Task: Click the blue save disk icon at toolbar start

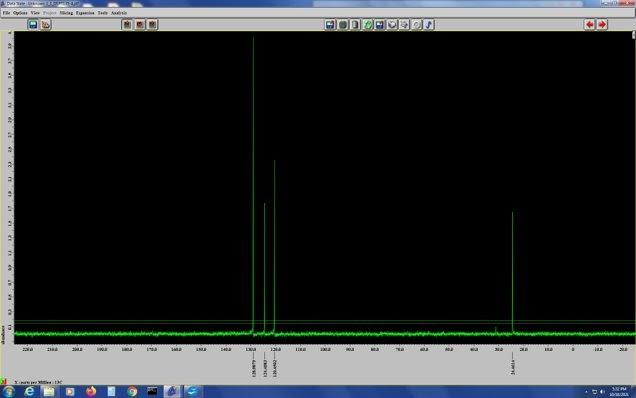Action: tap(33, 25)
